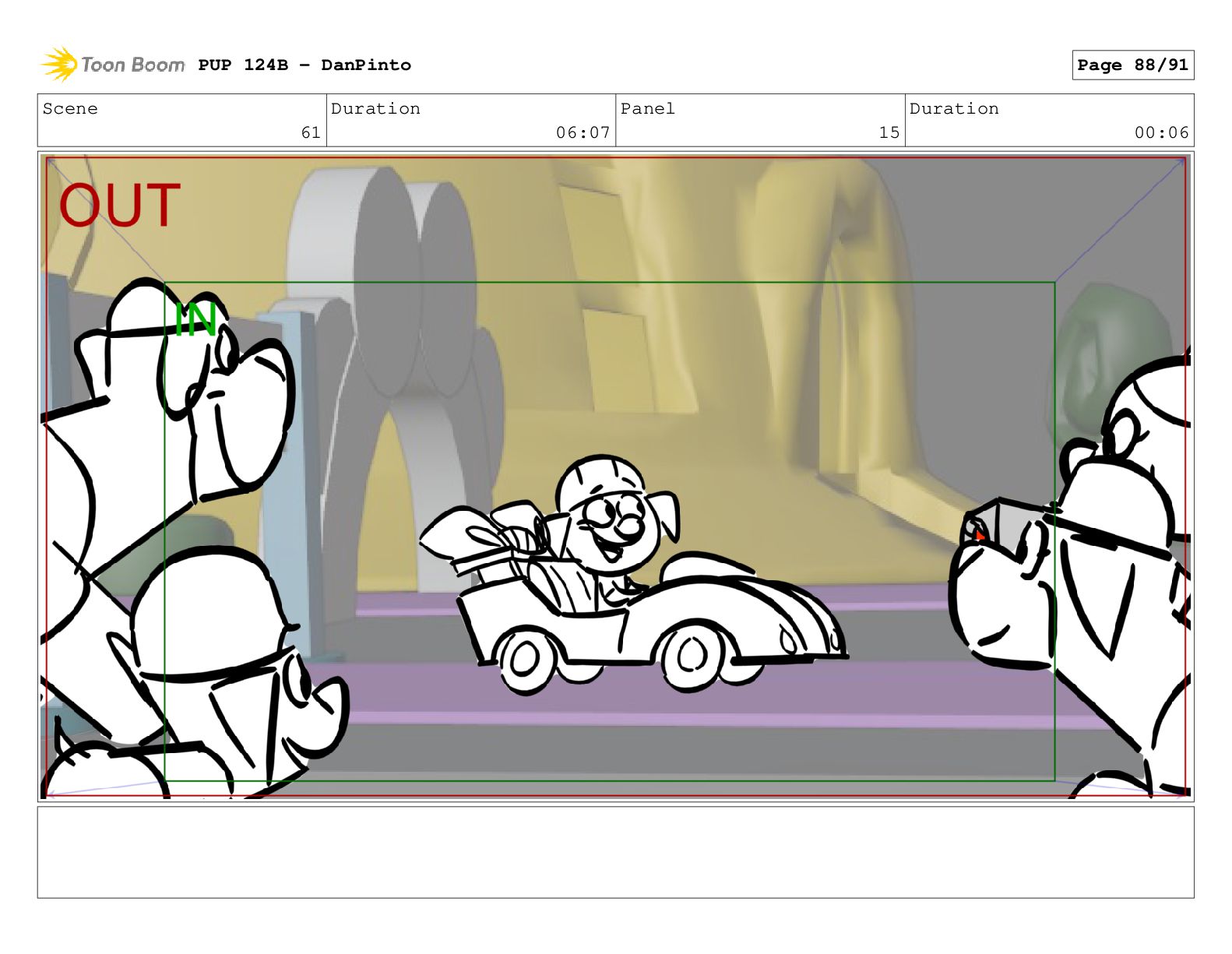Click the 'Panel' header label
This screenshot has width=1232, height=954.
point(647,108)
